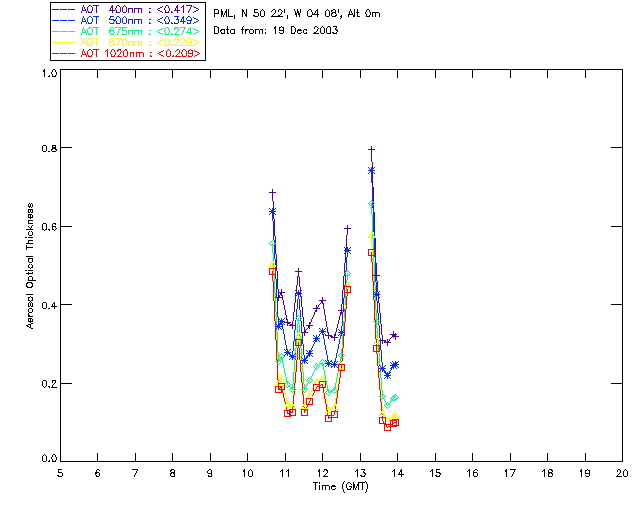Viewport: 640px width, 512px height.
Task: Click the lowest red square marker after 13.5 GMT
Action: click(388, 427)
